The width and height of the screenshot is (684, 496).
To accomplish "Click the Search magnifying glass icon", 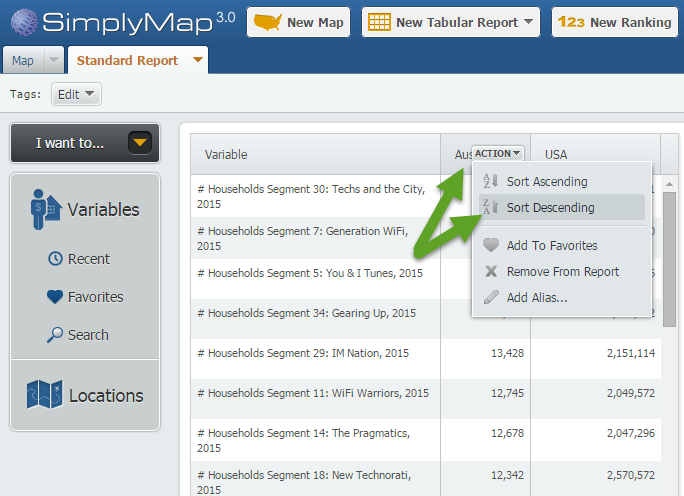I will pos(55,335).
